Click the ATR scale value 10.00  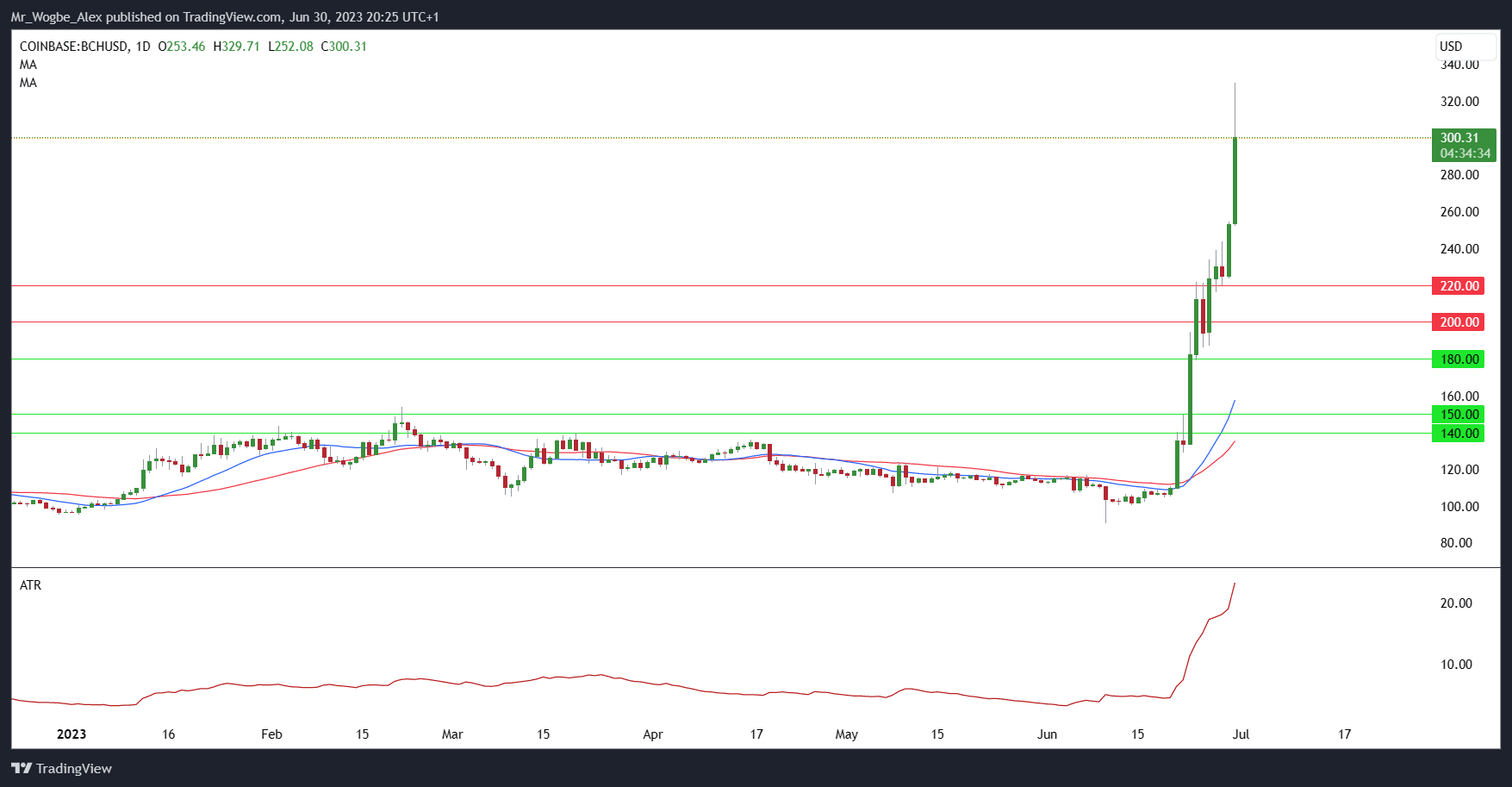1456,665
